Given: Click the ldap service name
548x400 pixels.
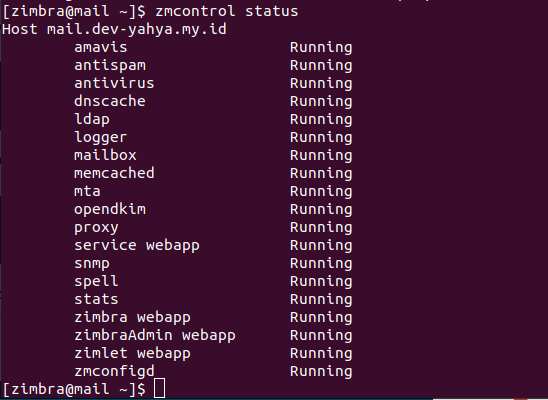Looking at the screenshot, I should (x=92, y=119).
